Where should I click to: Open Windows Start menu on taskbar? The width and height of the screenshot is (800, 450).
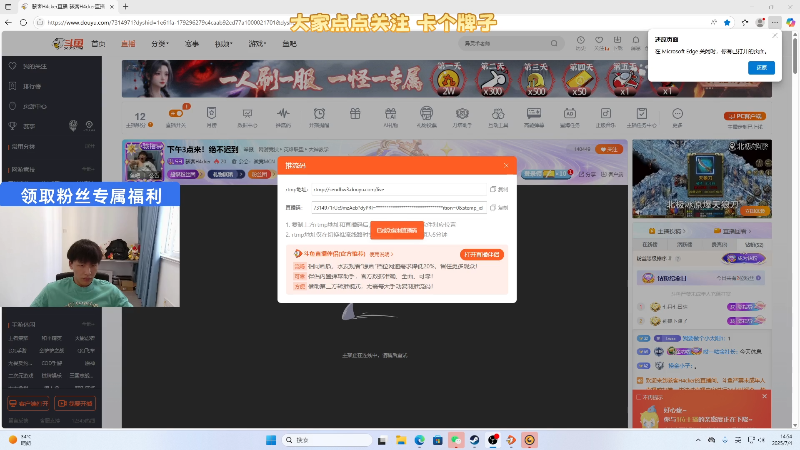pos(271,440)
